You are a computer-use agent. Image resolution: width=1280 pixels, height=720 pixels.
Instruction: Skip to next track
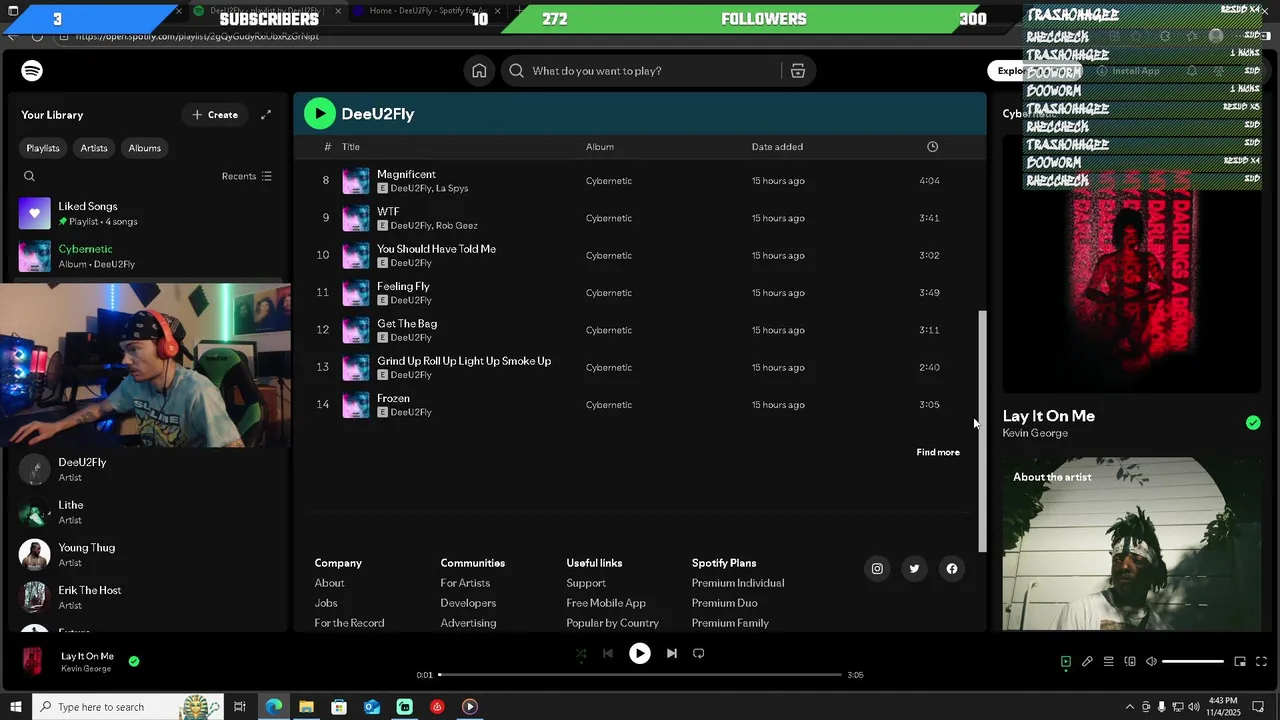coord(672,654)
